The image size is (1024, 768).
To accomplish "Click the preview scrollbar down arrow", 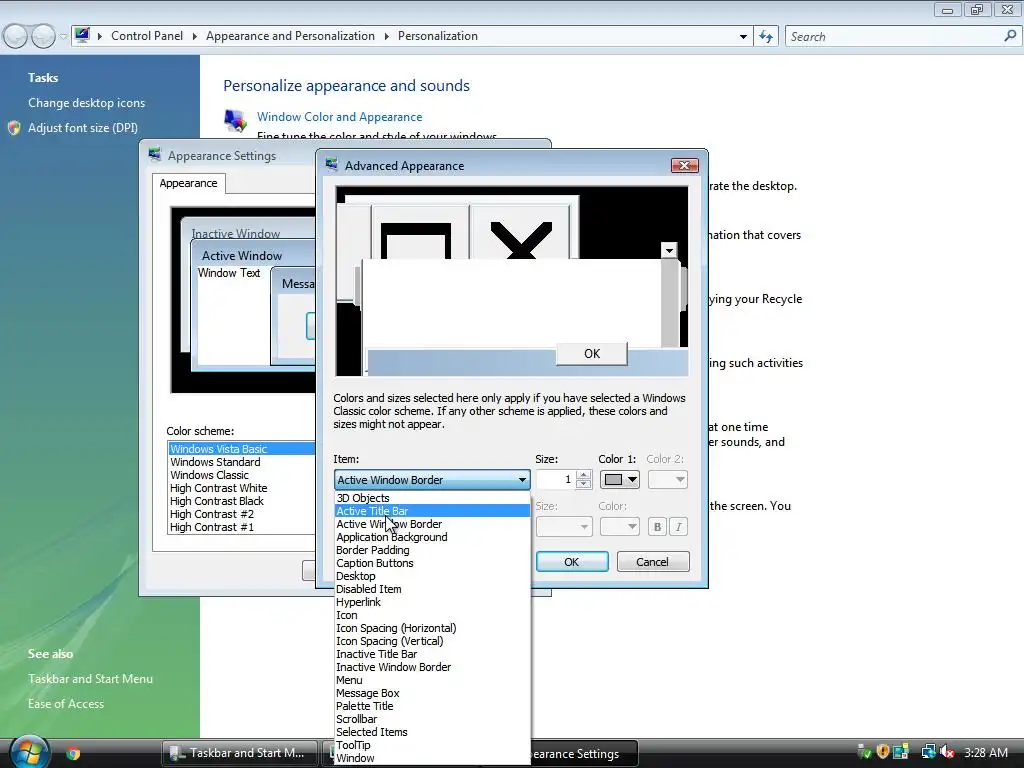I will 669,250.
